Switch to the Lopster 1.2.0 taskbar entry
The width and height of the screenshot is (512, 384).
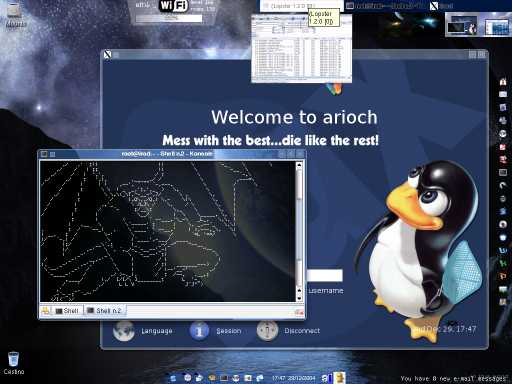(x=301, y=6)
